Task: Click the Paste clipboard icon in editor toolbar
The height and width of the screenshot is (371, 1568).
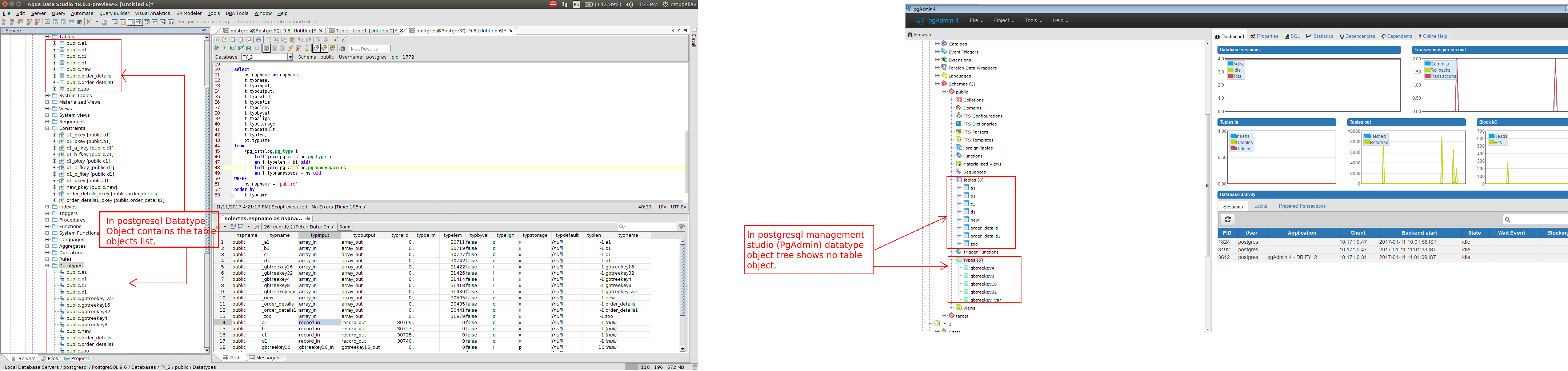Action: tap(293, 40)
